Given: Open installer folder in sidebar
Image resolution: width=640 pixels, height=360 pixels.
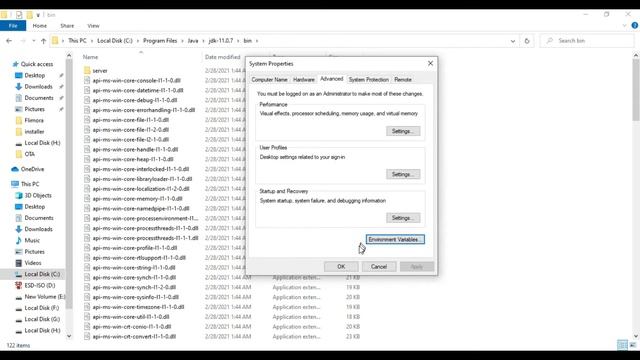Looking at the screenshot, I should pyautogui.click(x=34, y=131).
